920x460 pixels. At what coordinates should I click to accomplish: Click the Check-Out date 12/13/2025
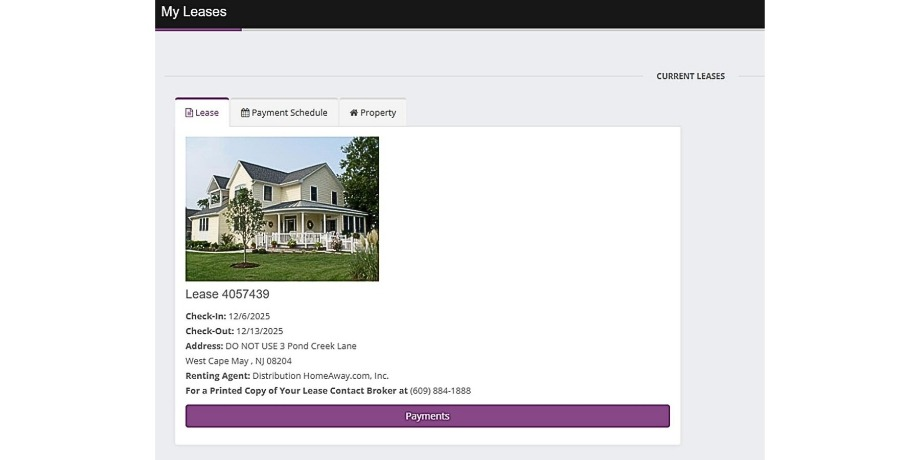click(259, 331)
